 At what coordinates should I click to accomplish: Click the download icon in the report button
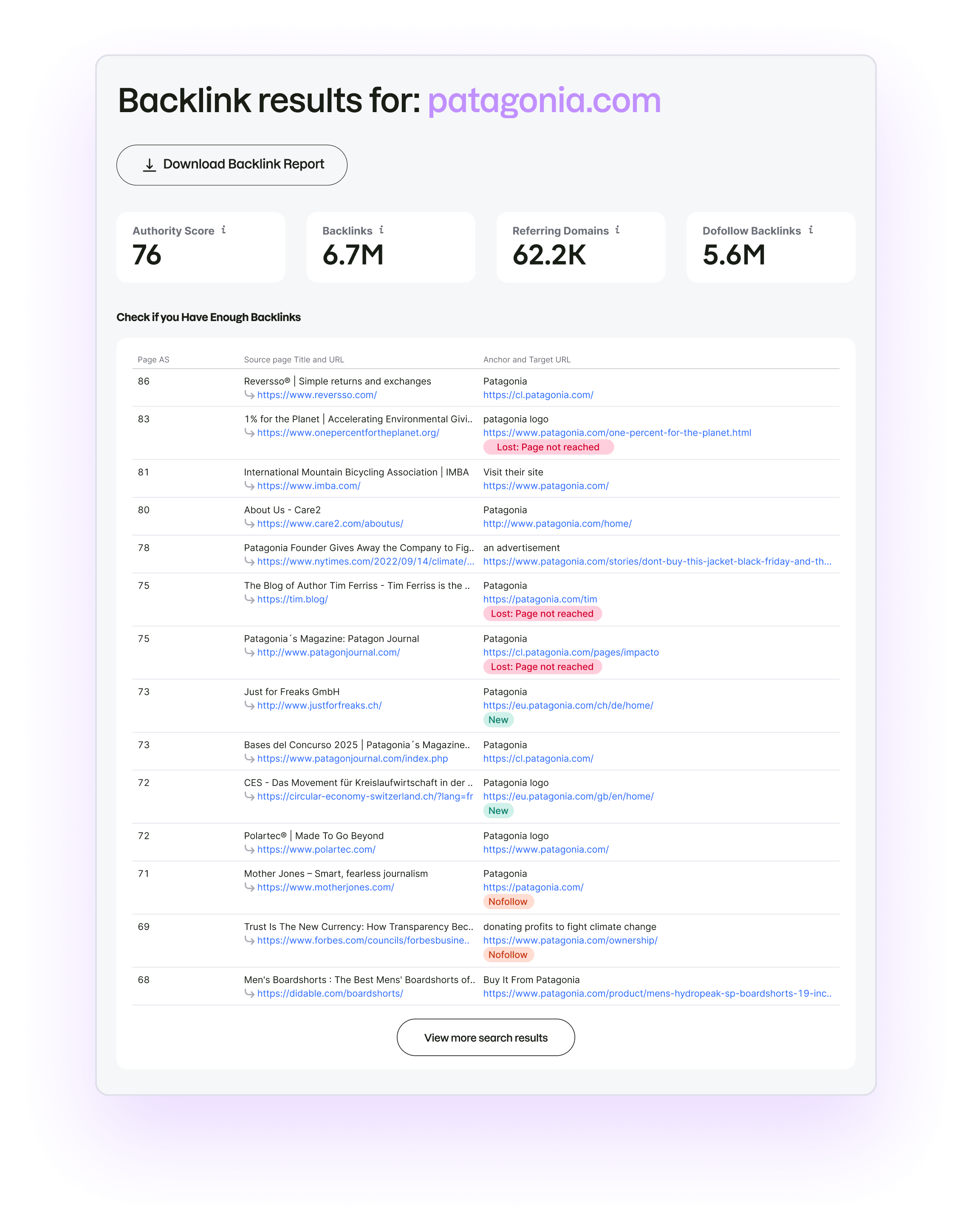pos(150,164)
